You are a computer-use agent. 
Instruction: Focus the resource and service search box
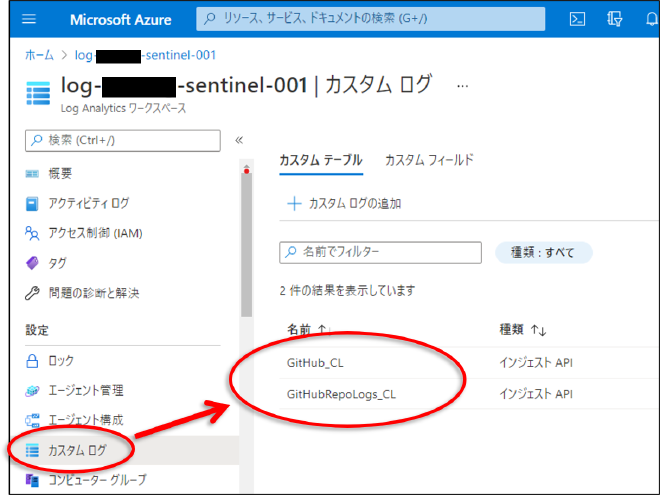click(x=370, y=19)
